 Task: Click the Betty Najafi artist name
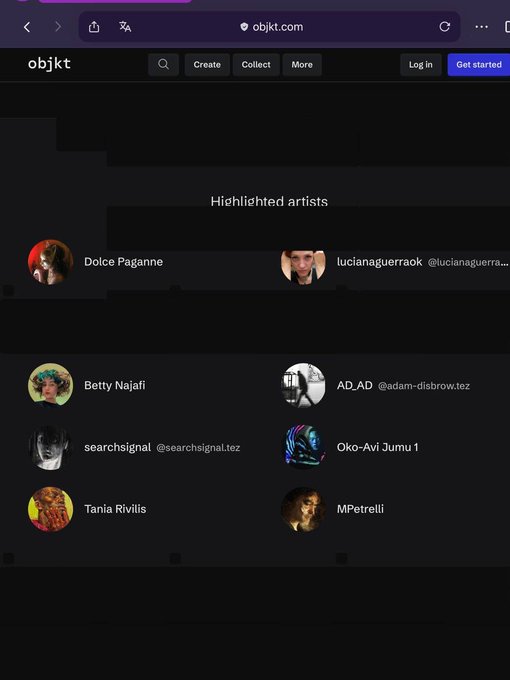coord(115,385)
